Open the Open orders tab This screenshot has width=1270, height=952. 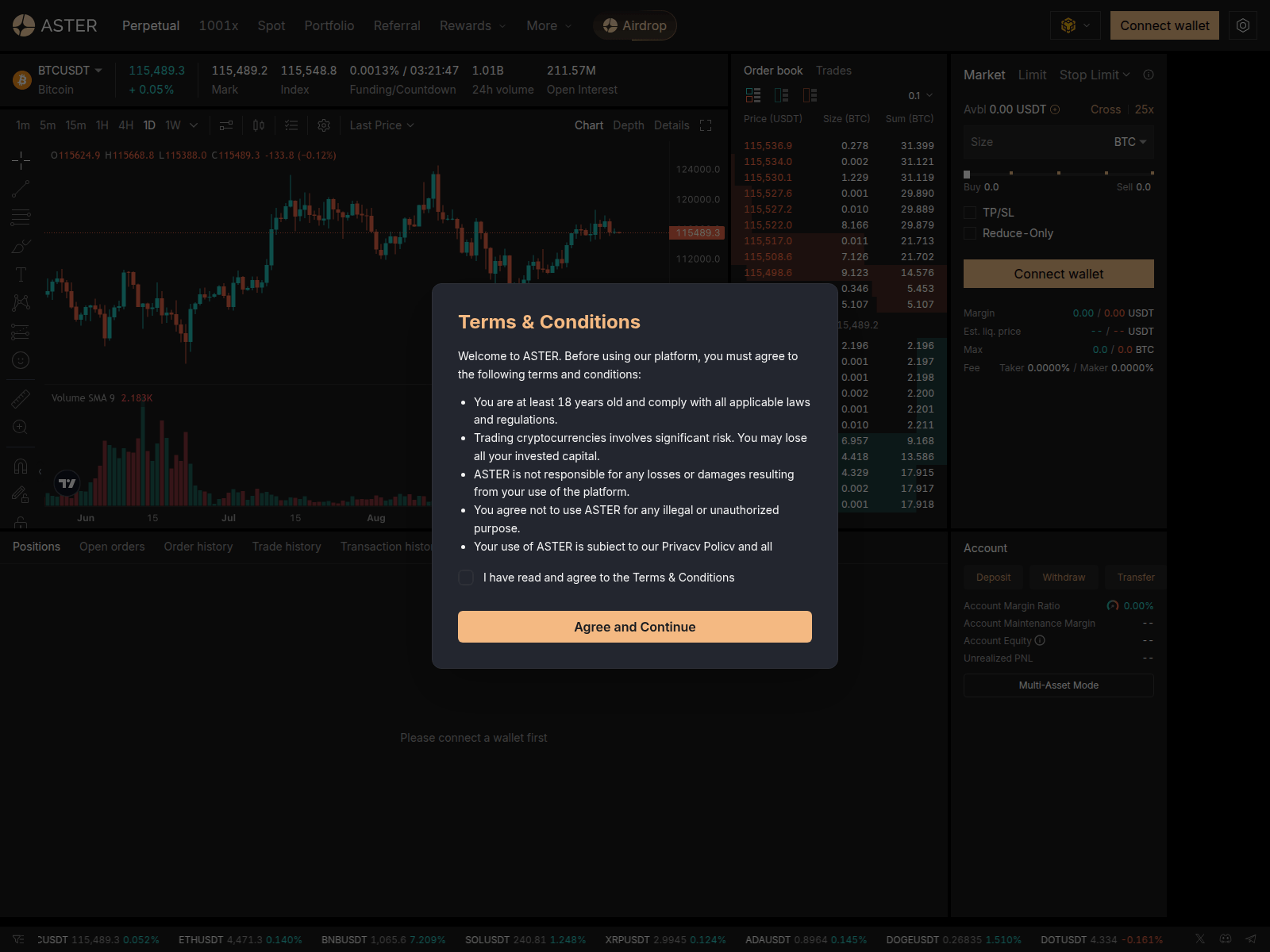pyautogui.click(x=112, y=547)
